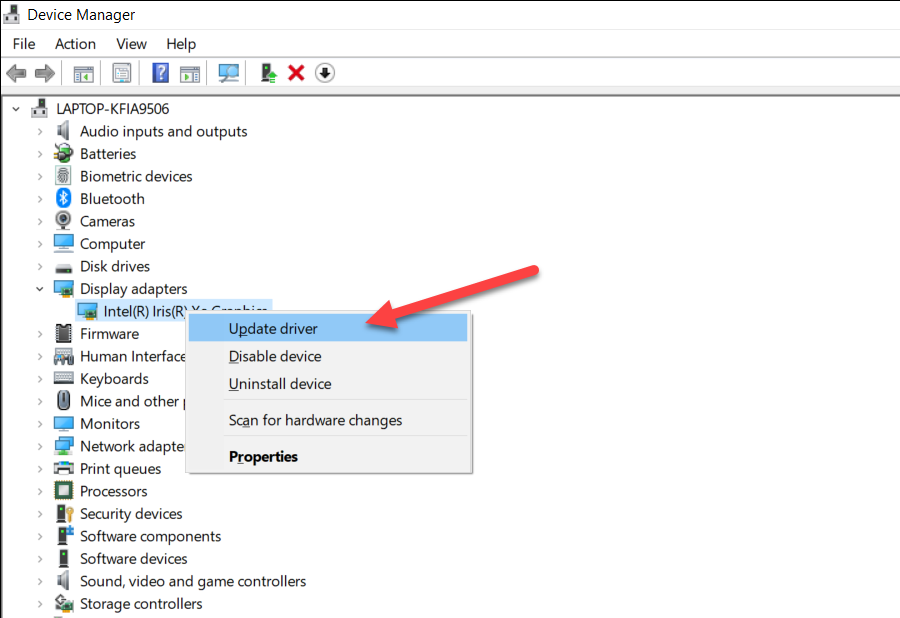Image resolution: width=900 pixels, height=618 pixels.
Task: Click the Firmware chip icon
Action: point(63,333)
